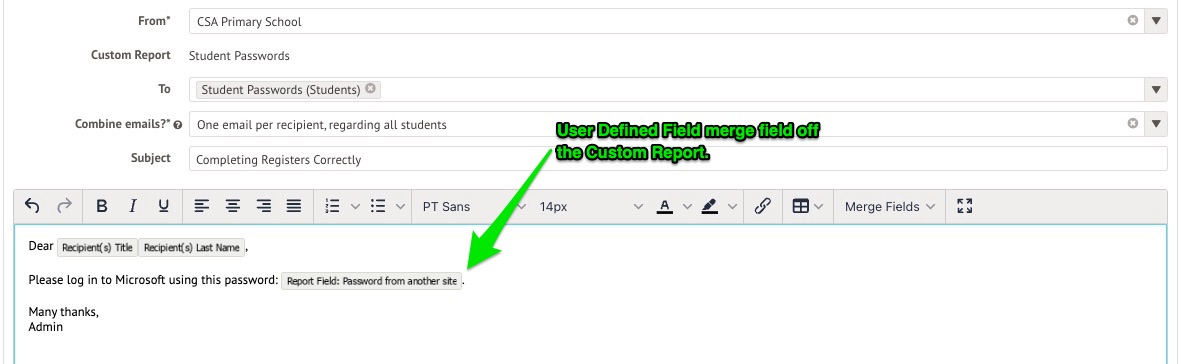Undo the last edit
Image resolution: width=1181 pixels, height=364 pixels.
pos(32,206)
